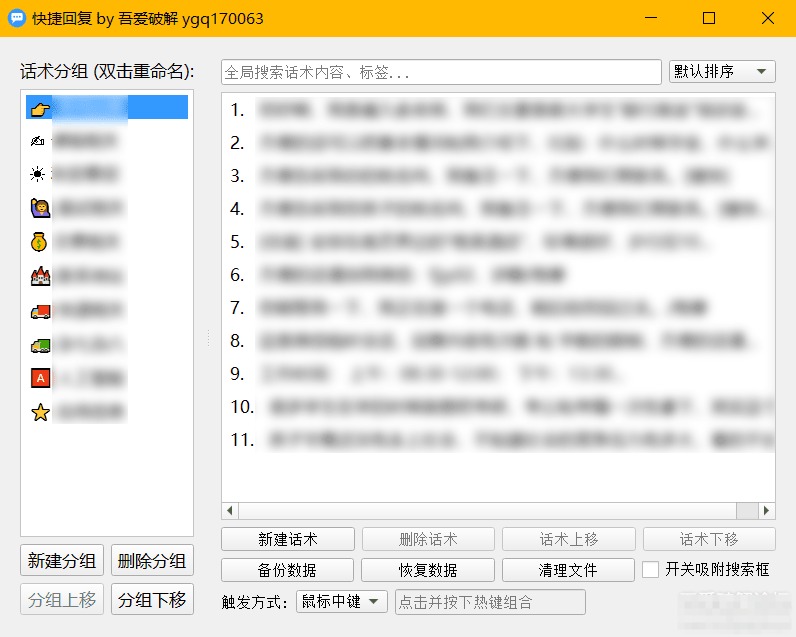Focus the global search 全局搜索话术内容 field
Viewport: 796px width, 637px height.
tap(441, 72)
